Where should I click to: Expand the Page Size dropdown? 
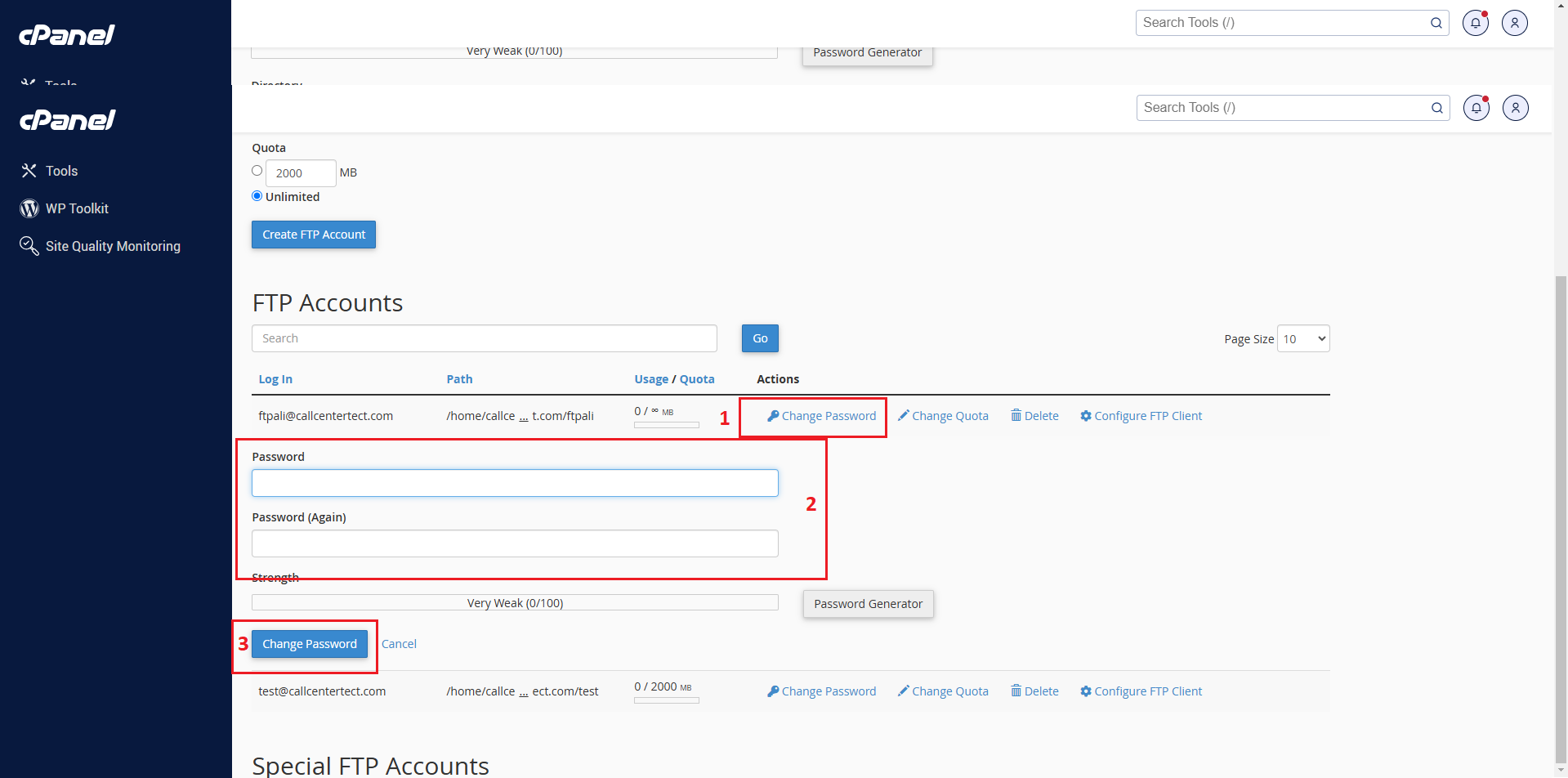[1303, 339]
